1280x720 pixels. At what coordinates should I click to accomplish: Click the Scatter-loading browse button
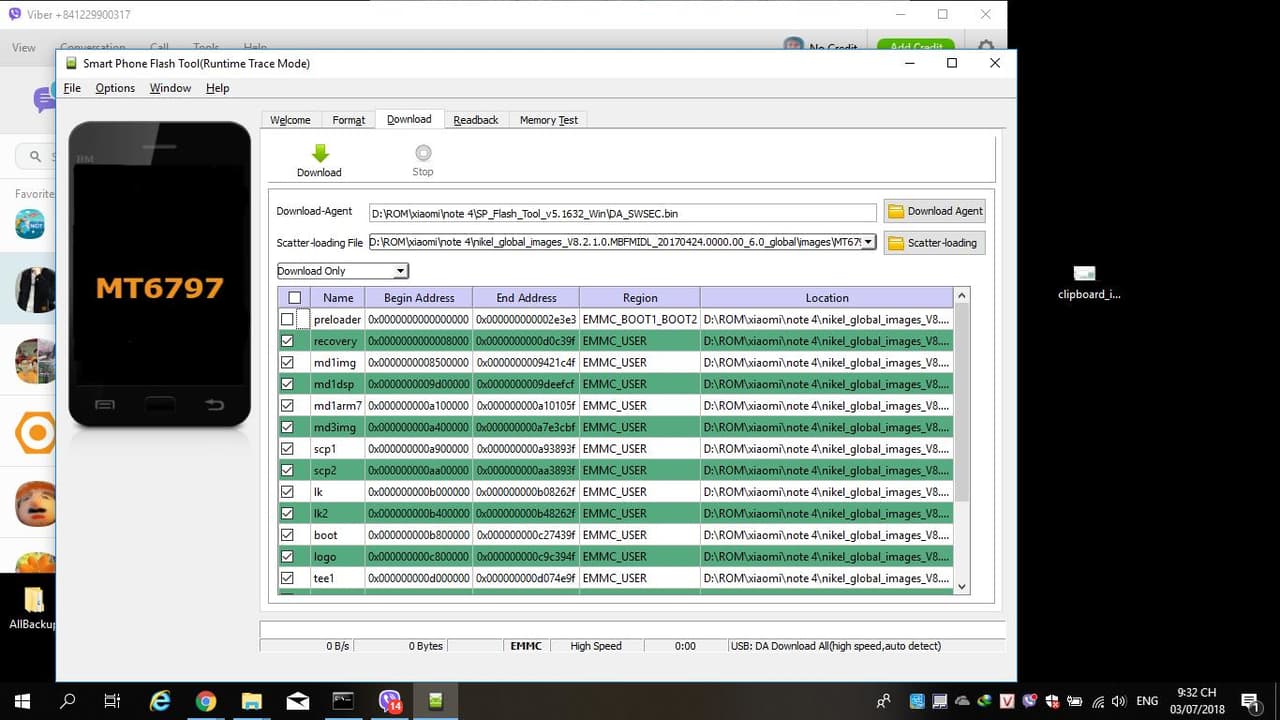pos(933,243)
